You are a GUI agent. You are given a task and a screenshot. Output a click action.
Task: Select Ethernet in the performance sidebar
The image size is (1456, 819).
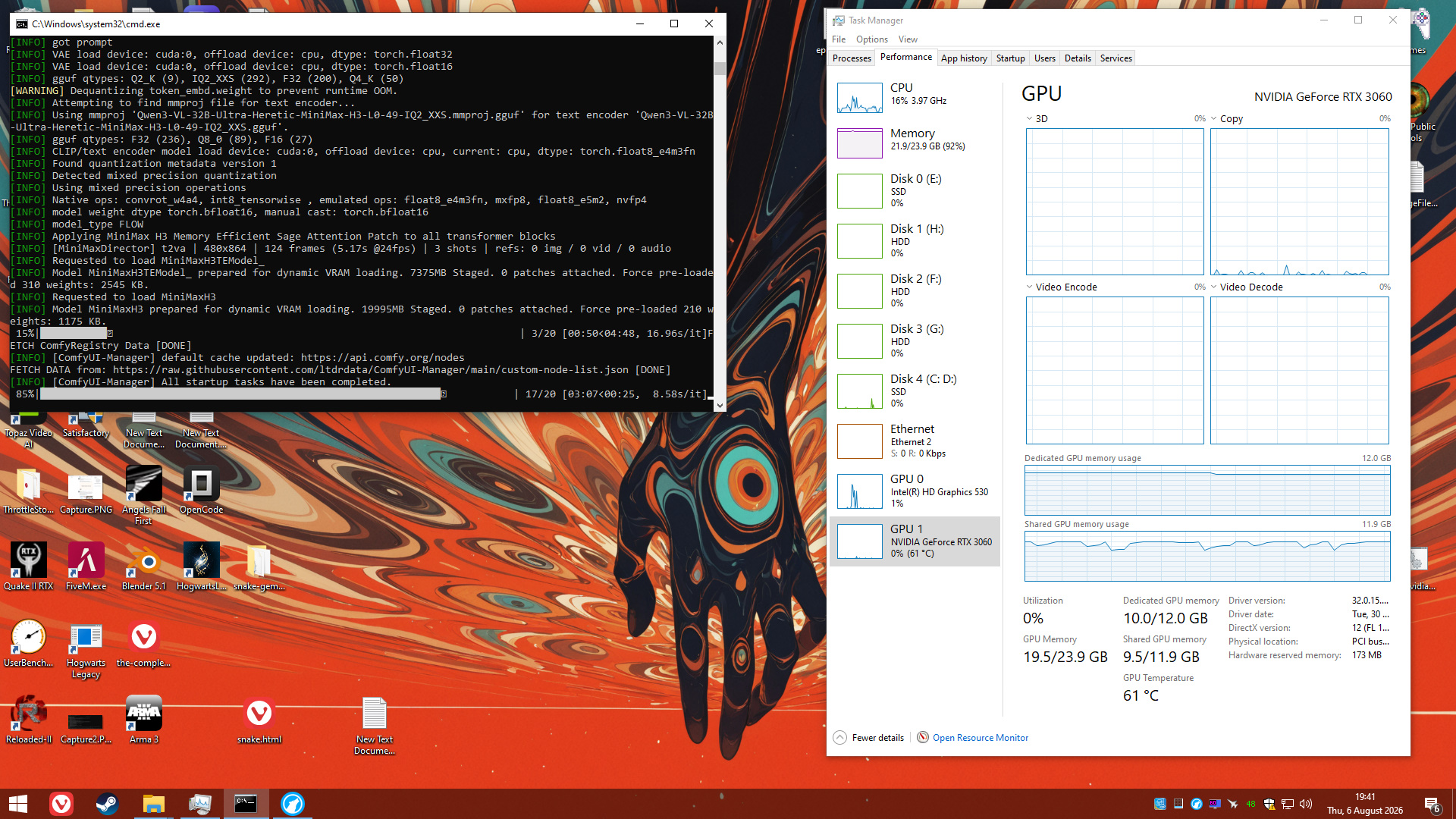tap(915, 441)
